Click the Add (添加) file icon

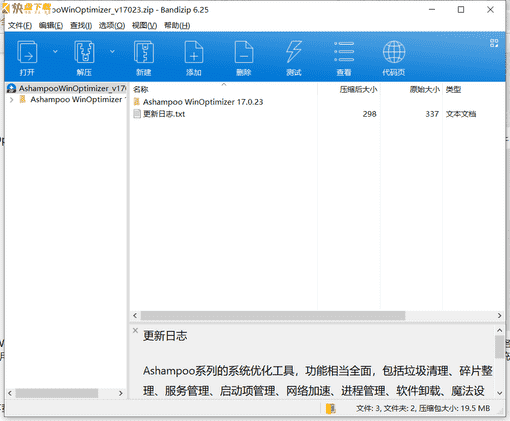pos(194,52)
